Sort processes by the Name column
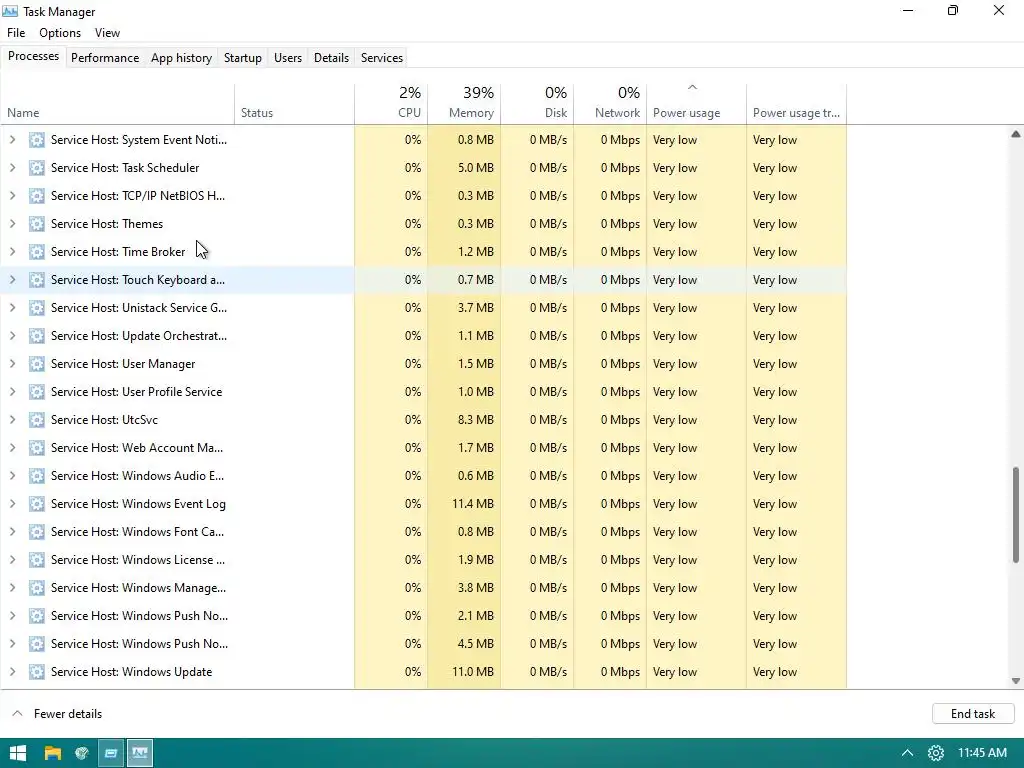Screen dimensions: 1024x768 point(117,104)
